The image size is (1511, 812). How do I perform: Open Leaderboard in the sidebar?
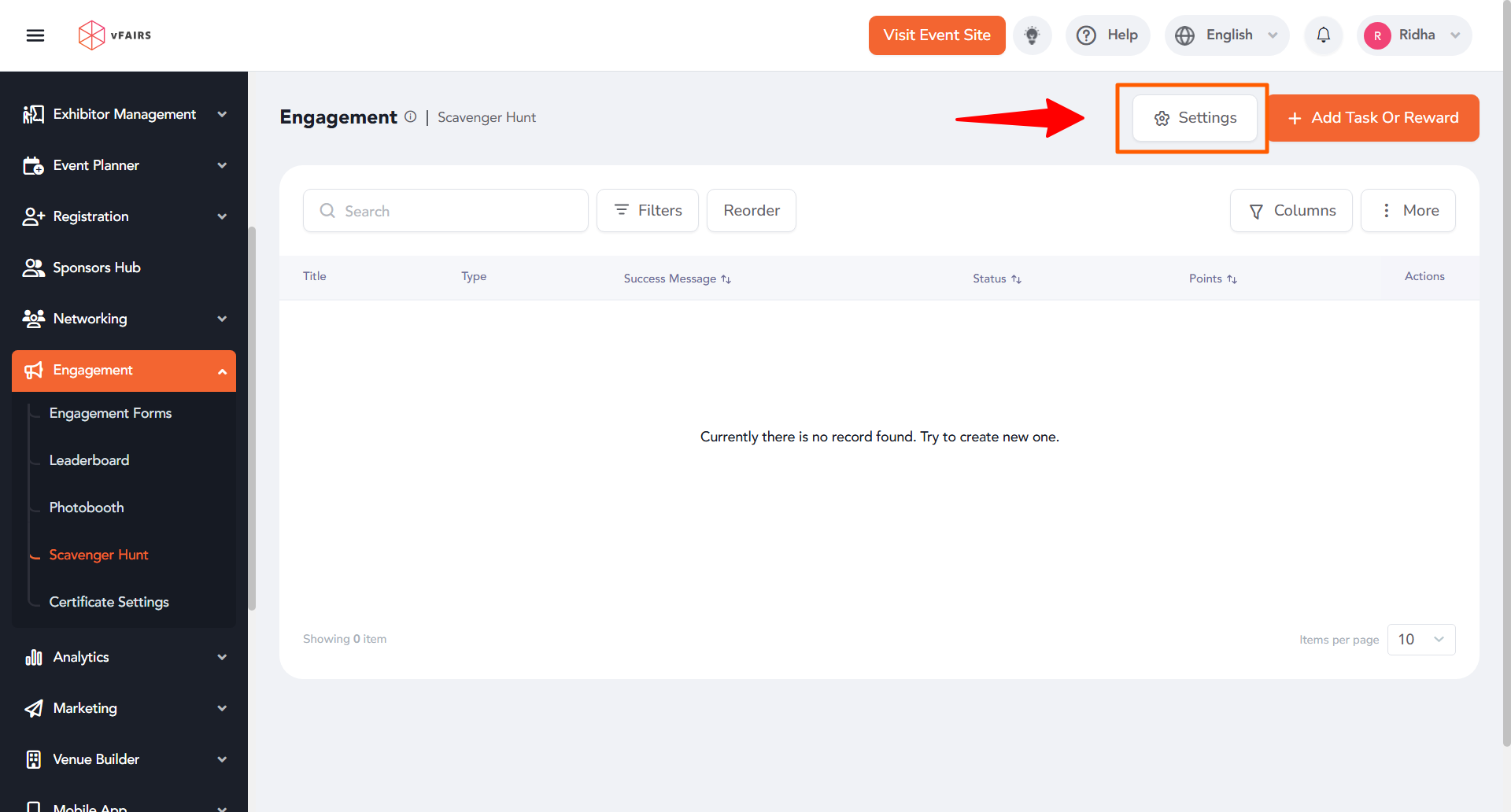[x=89, y=460]
